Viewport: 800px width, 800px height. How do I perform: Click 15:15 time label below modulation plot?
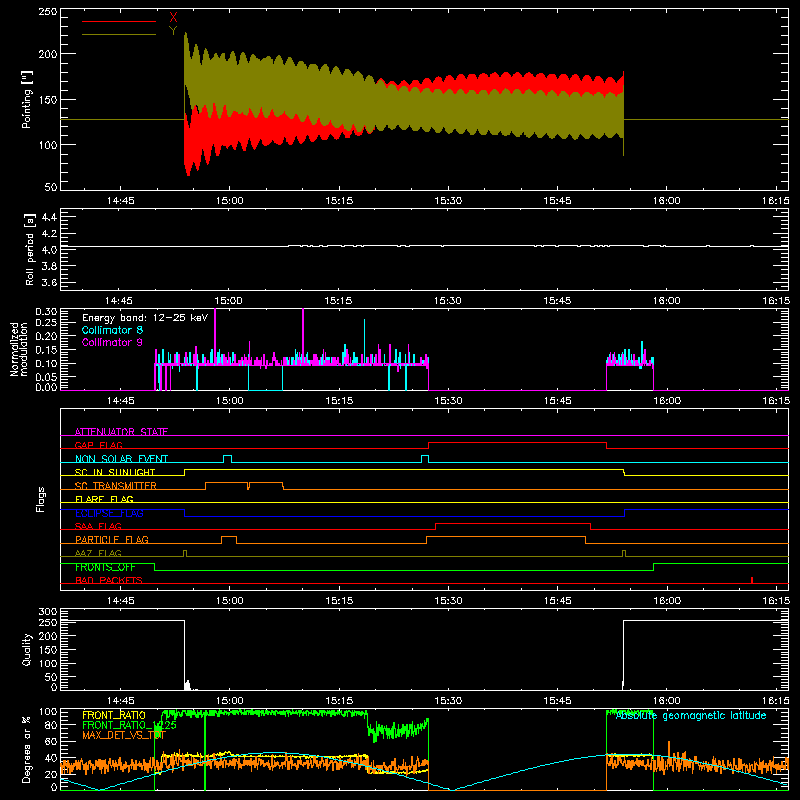pos(339,401)
